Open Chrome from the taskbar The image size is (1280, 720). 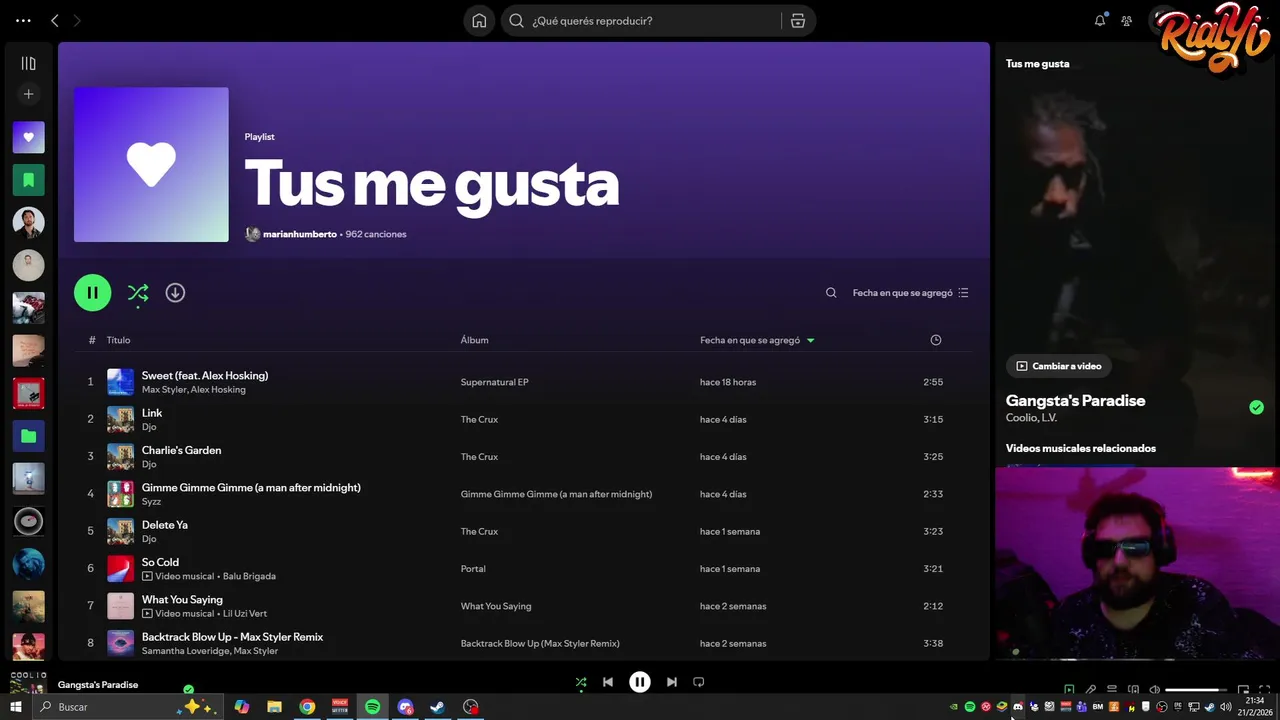click(307, 707)
